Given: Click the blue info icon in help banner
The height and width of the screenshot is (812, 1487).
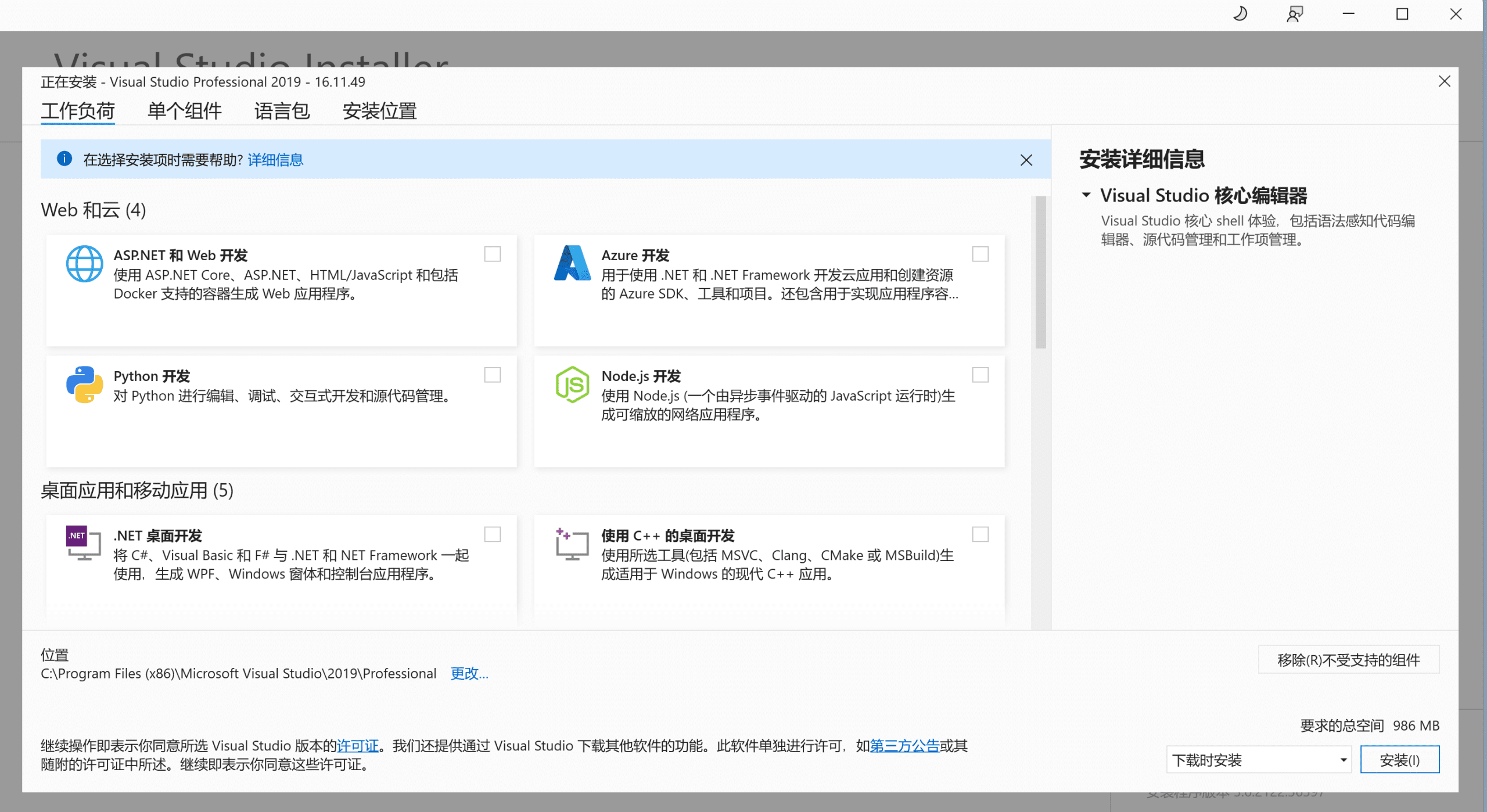Looking at the screenshot, I should pos(64,159).
